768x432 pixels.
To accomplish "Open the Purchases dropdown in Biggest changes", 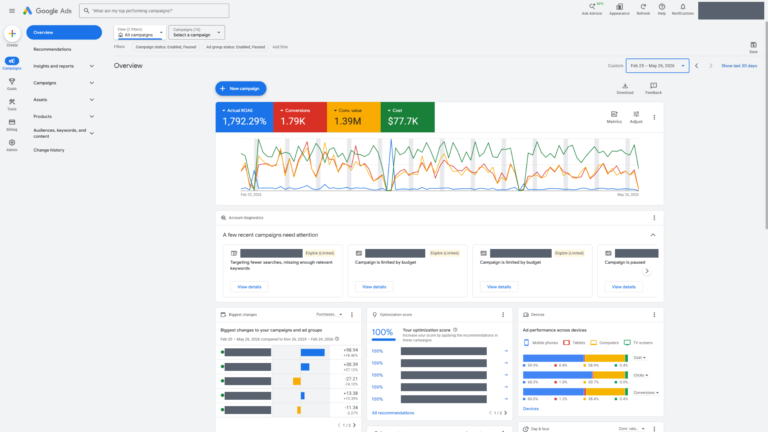I will pos(329,314).
